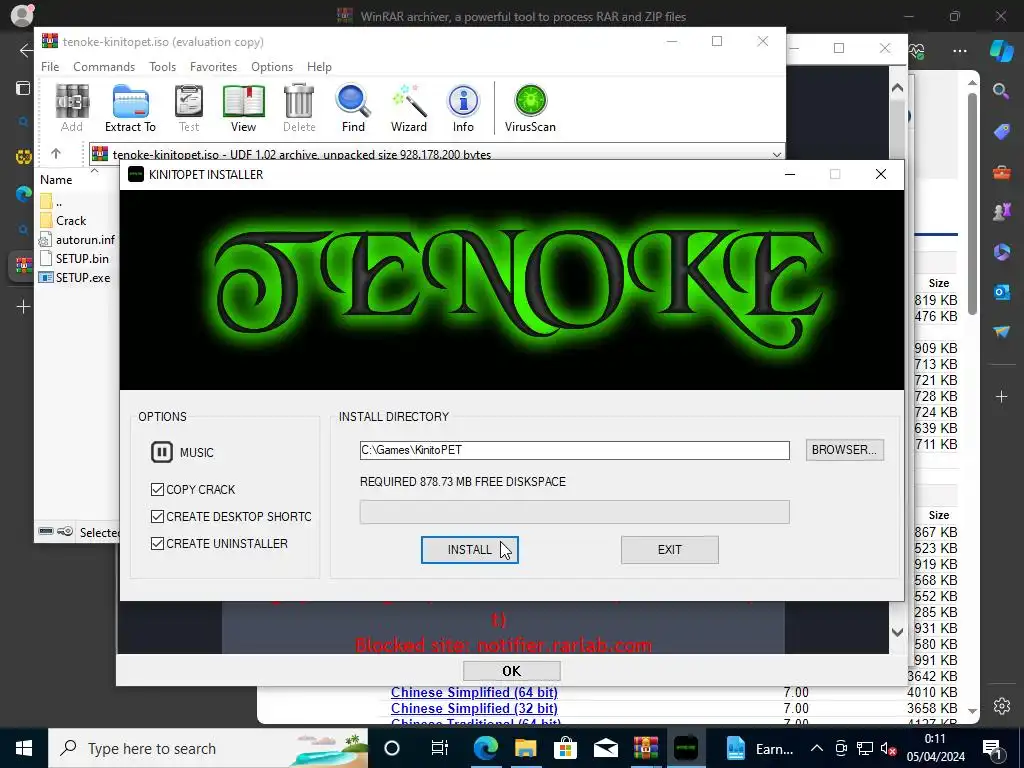Click the Edge profile avatar icon
This screenshot has height=768, width=1024.
[x=23, y=14]
